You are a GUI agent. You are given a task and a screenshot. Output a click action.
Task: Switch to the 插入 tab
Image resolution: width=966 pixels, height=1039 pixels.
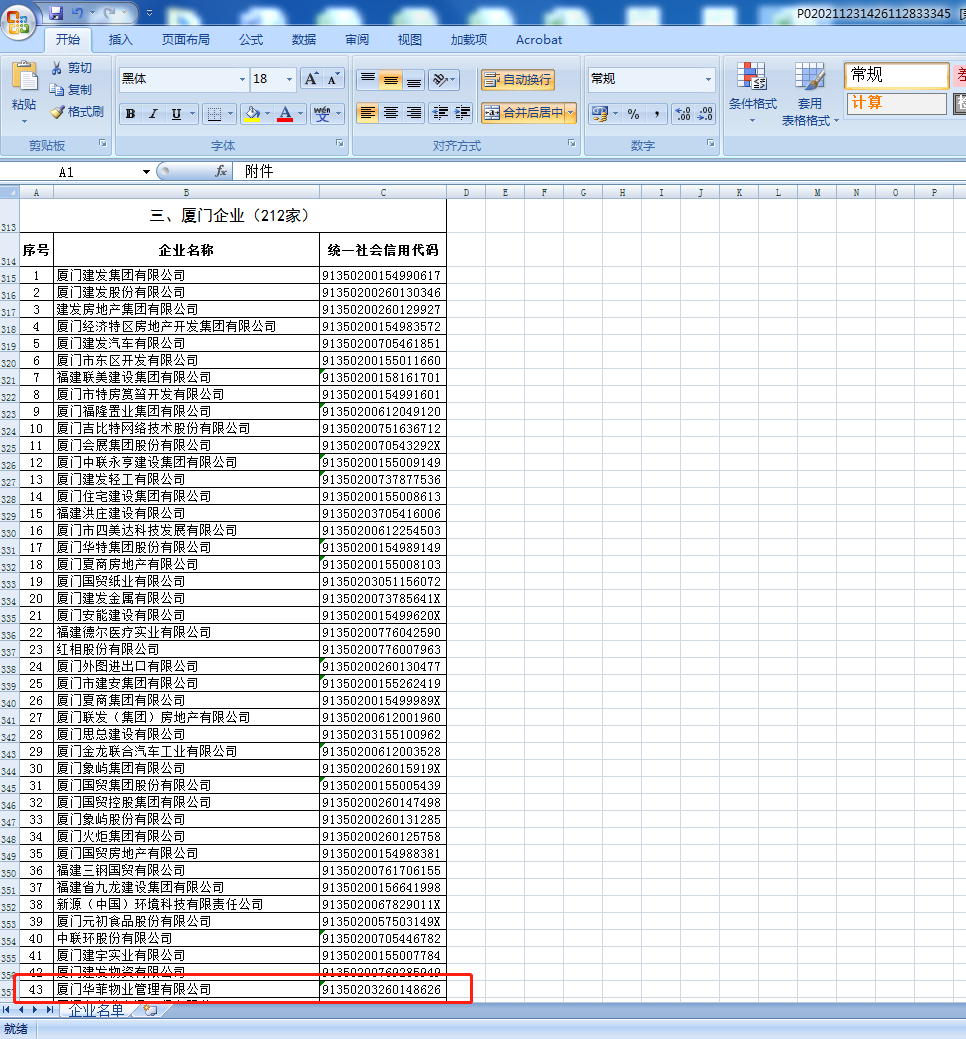pyautogui.click(x=121, y=40)
